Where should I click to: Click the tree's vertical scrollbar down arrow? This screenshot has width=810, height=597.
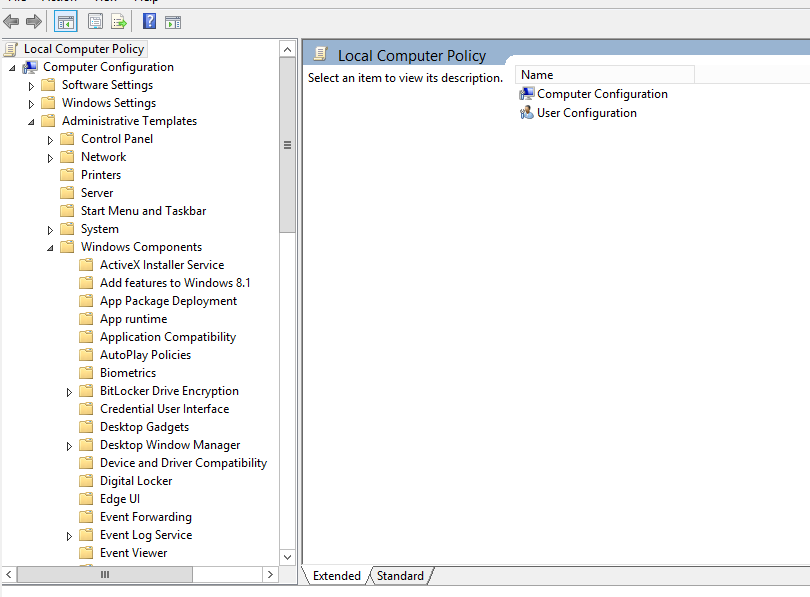click(287, 557)
